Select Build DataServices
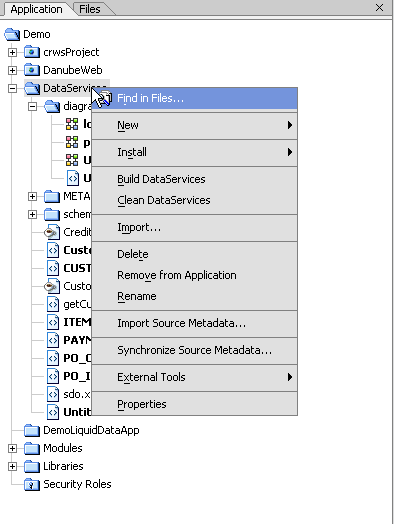This screenshot has height=524, width=394. (194, 179)
